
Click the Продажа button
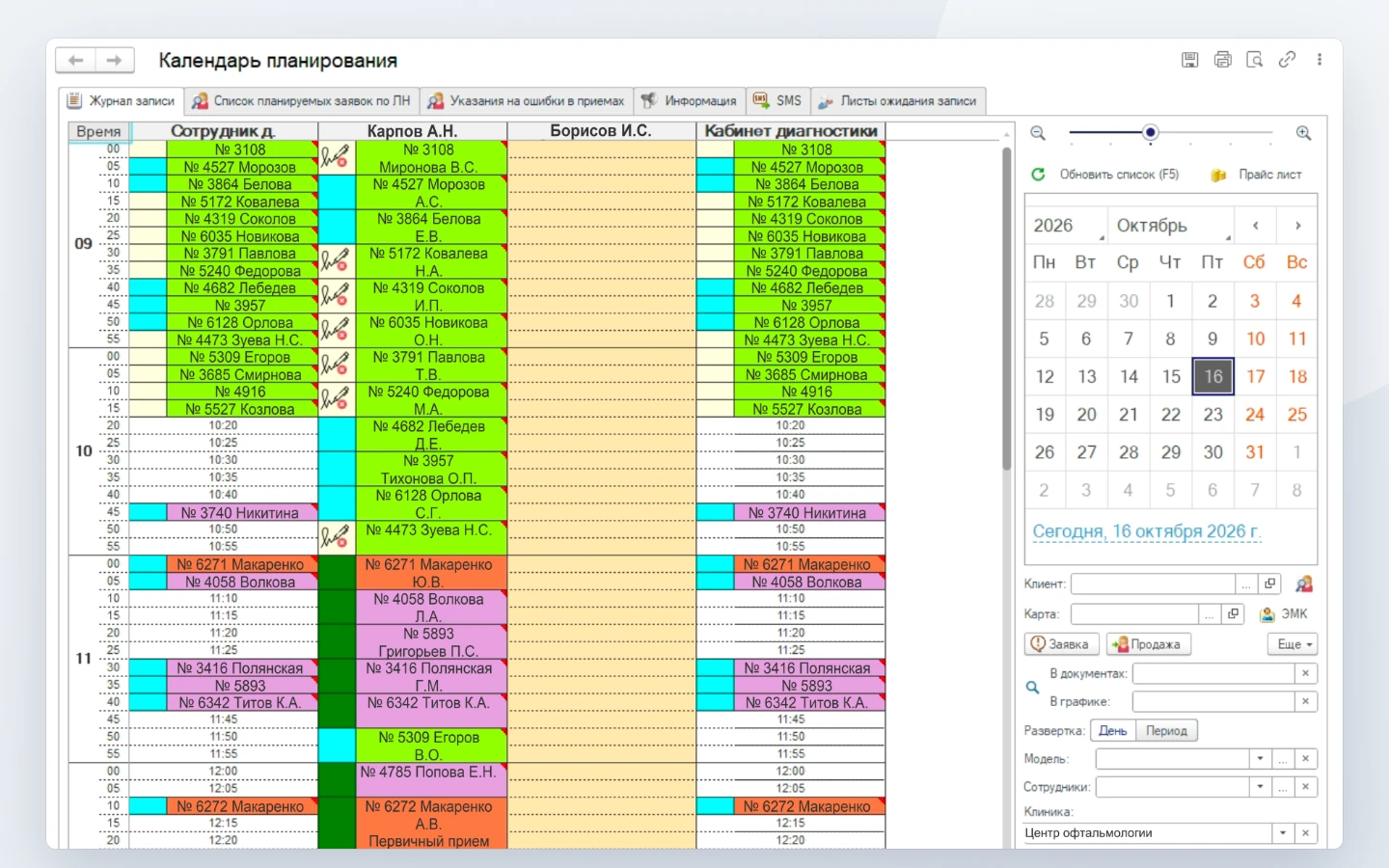tap(1149, 644)
